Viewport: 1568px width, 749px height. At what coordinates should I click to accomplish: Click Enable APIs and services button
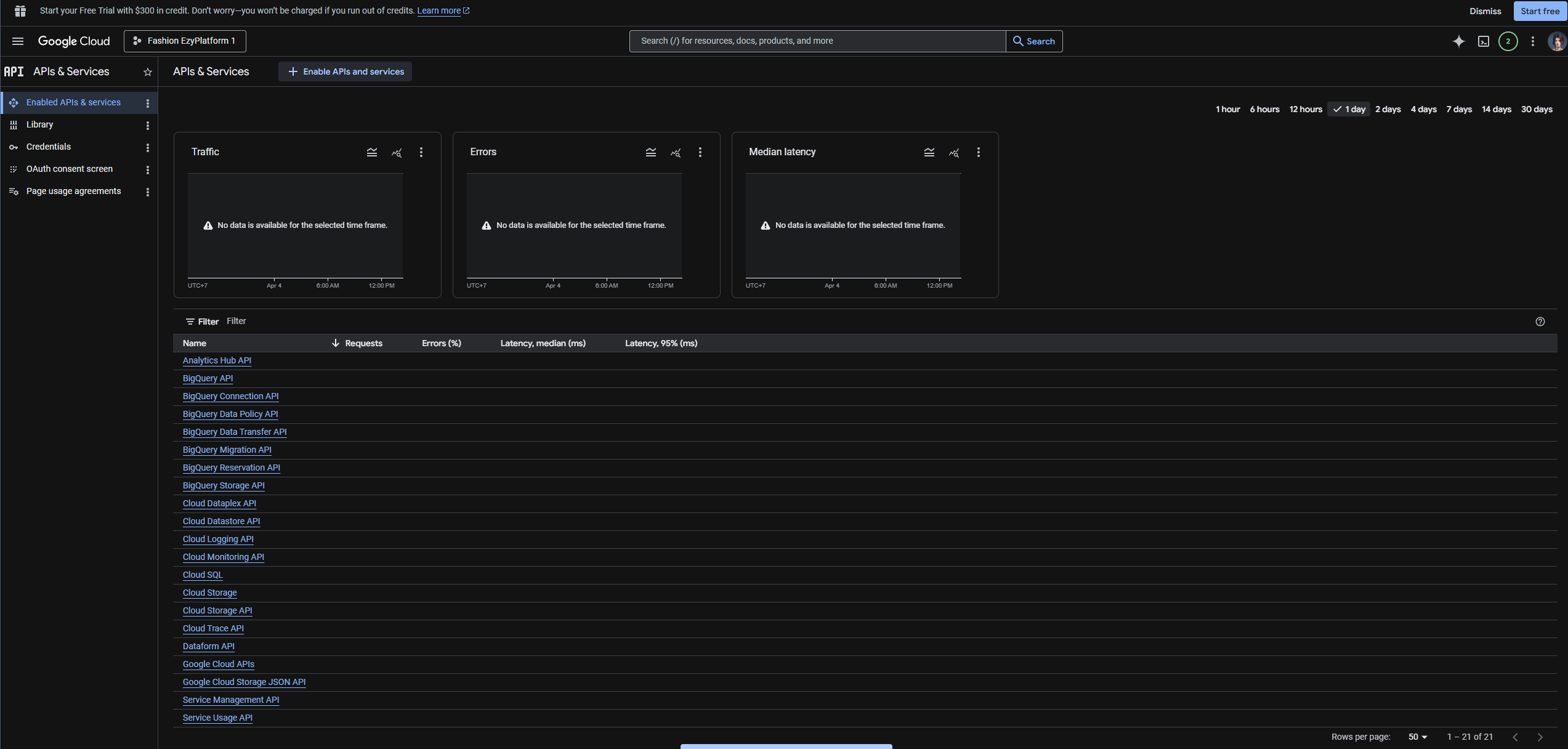tap(346, 71)
